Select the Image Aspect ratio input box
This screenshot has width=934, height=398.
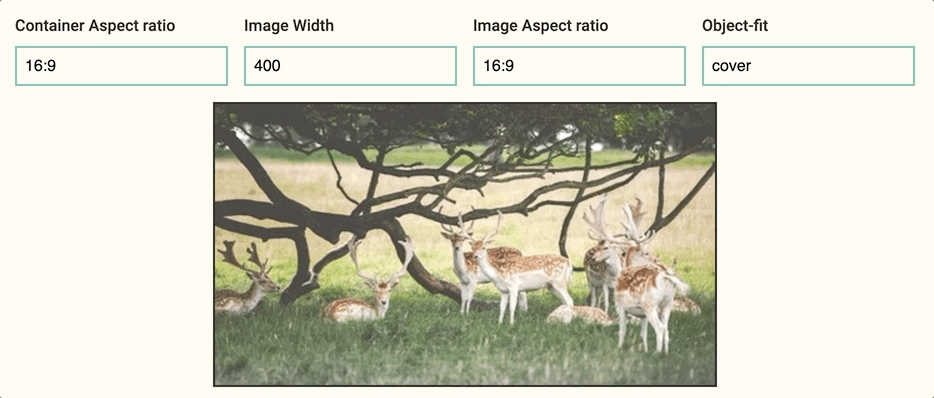point(579,66)
